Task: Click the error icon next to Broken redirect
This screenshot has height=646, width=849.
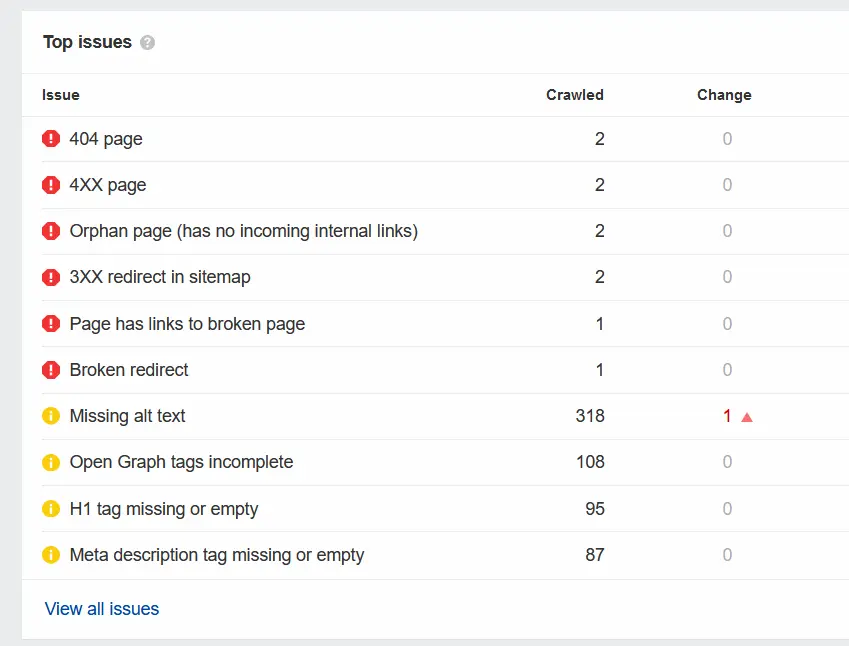Action: pyautogui.click(x=51, y=370)
